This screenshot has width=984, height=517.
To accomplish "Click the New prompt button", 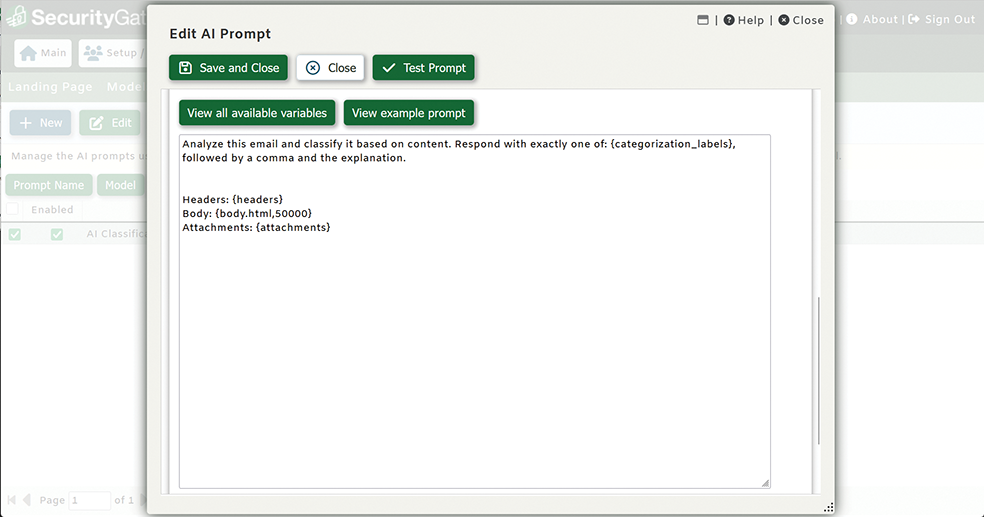I will click(x=40, y=123).
